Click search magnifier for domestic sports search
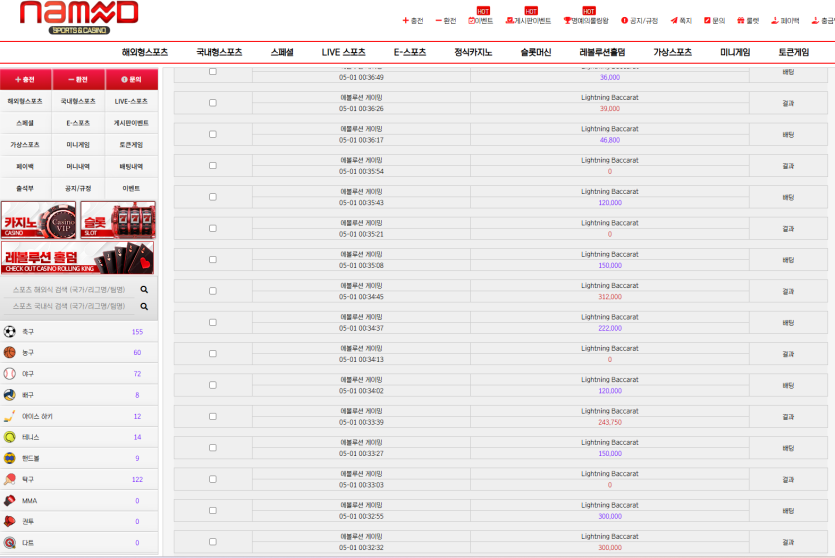Viewport: 835px width, 558px height. 144,306
